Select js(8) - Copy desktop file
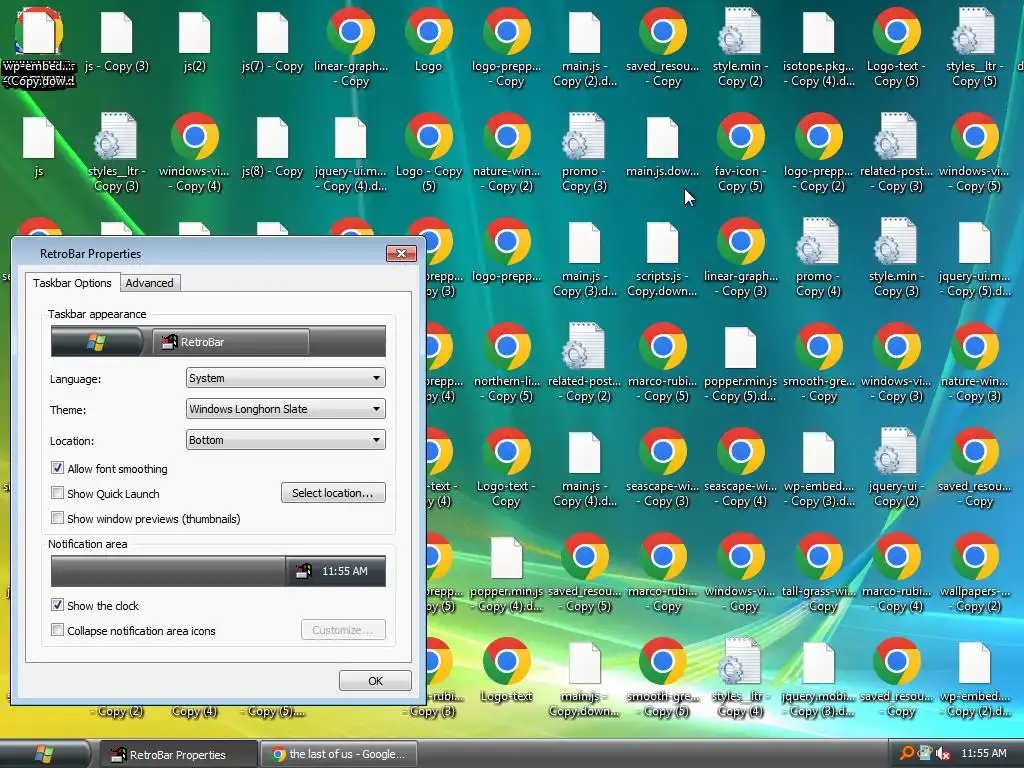The height and width of the screenshot is (768, 1024). click(272, 148)
